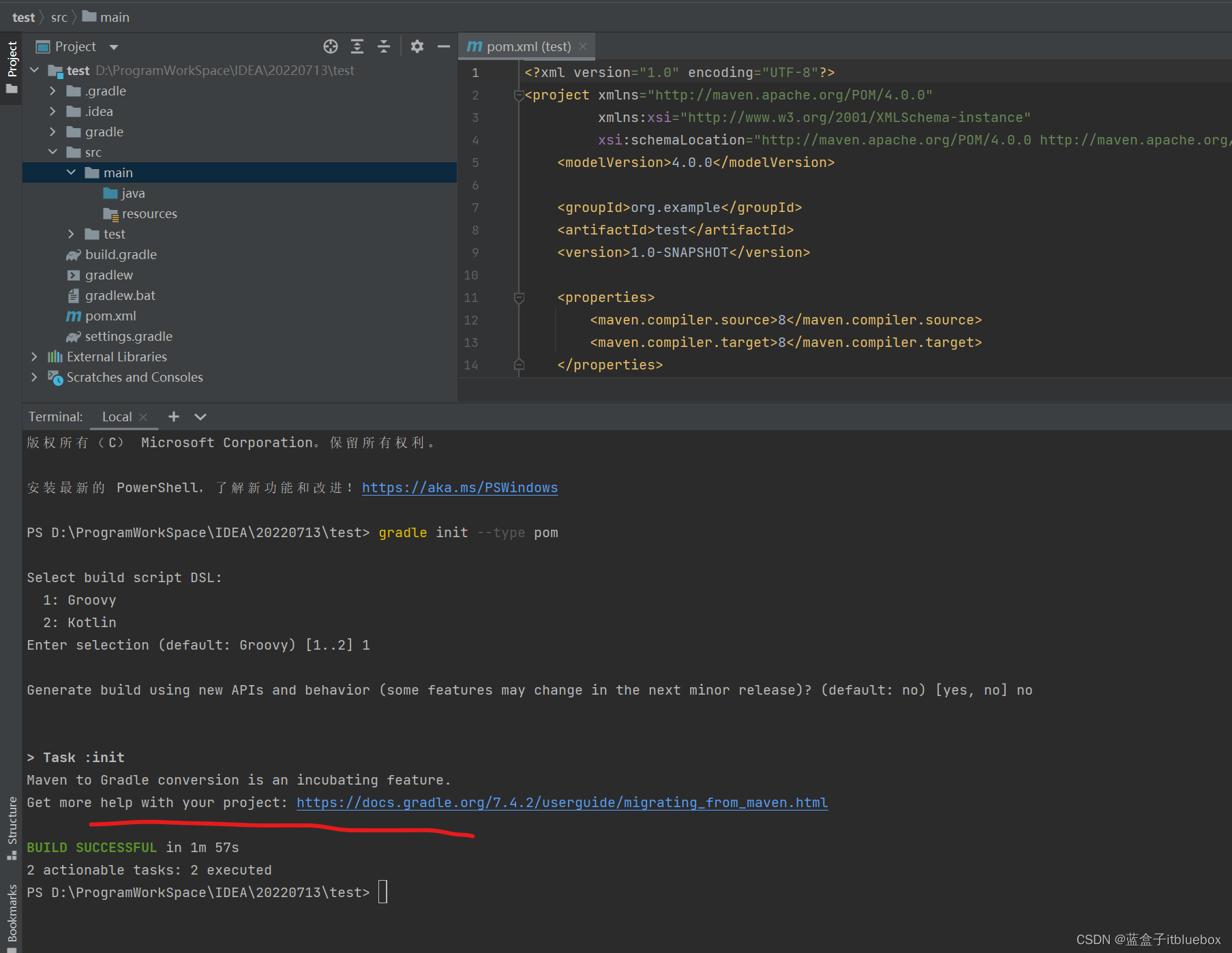Hide the Project panel with minus icon
This screenshot has height=953, width=1232.
point(444,46)
